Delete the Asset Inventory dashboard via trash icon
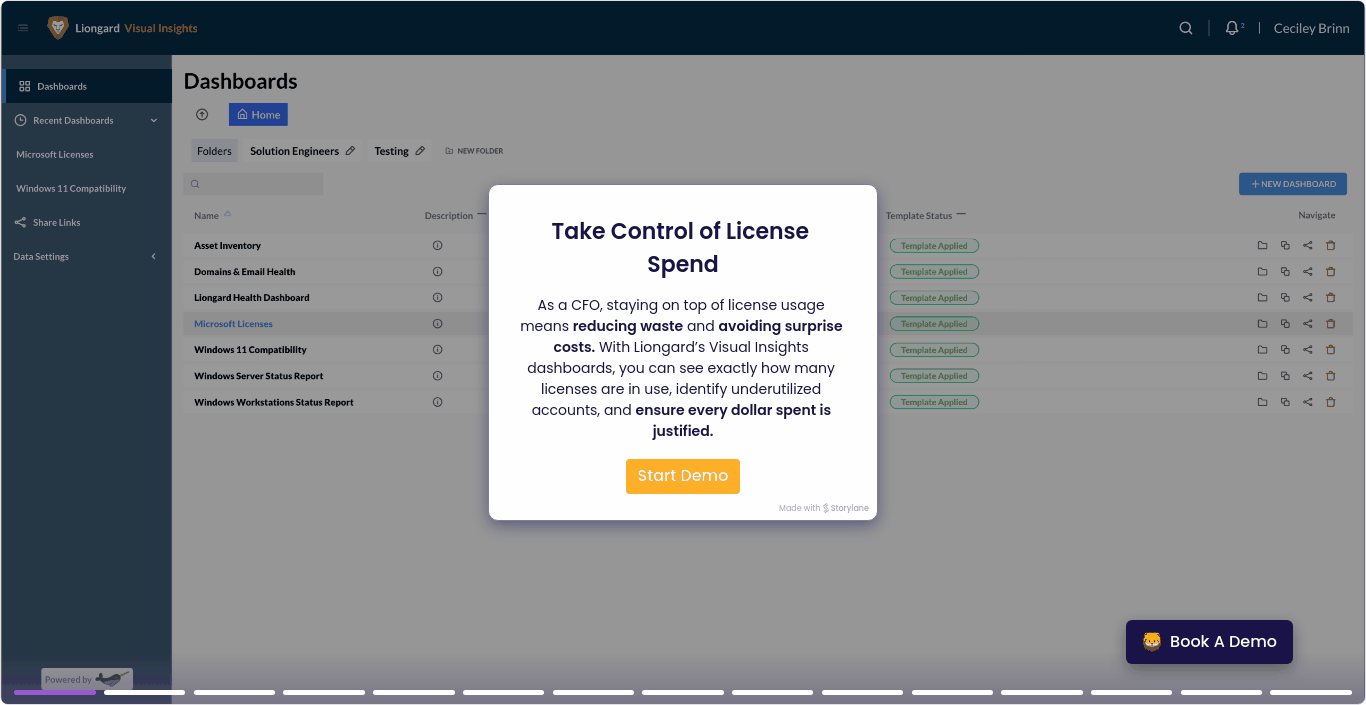The image size is (1366, 705). point(1330,246)
